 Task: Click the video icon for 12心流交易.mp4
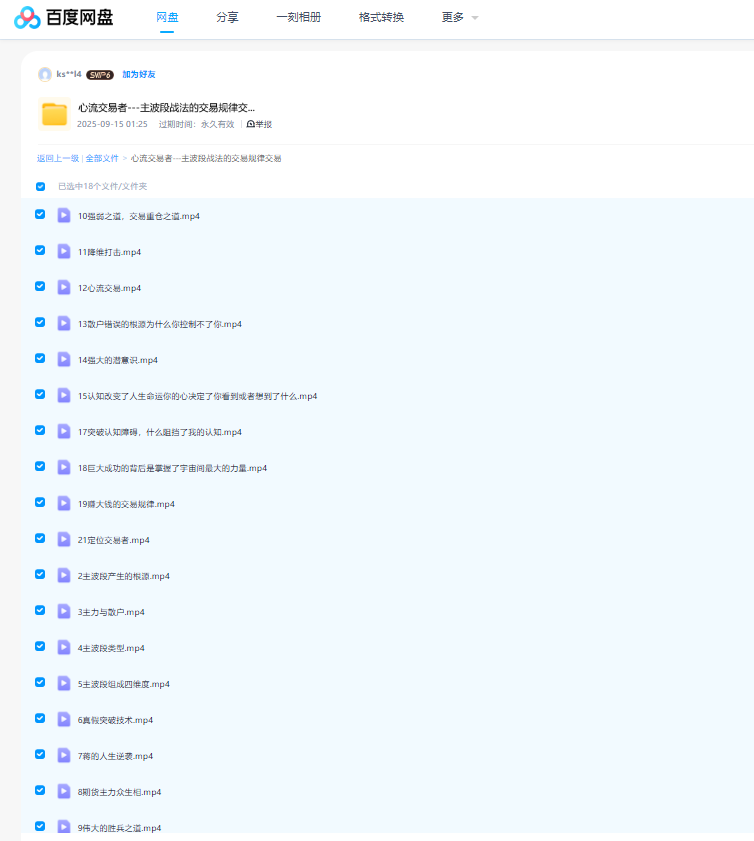tap(64, 287)
